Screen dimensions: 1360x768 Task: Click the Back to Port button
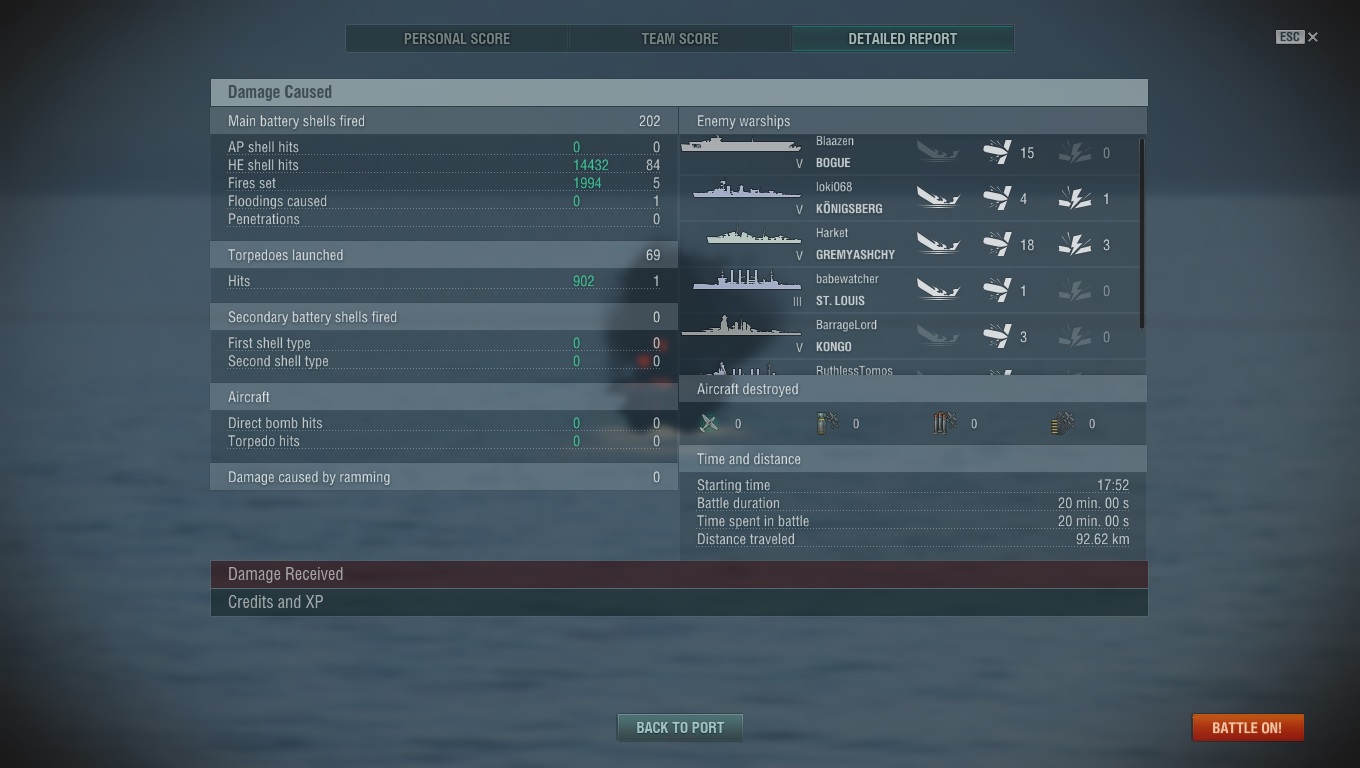point(680,727)
